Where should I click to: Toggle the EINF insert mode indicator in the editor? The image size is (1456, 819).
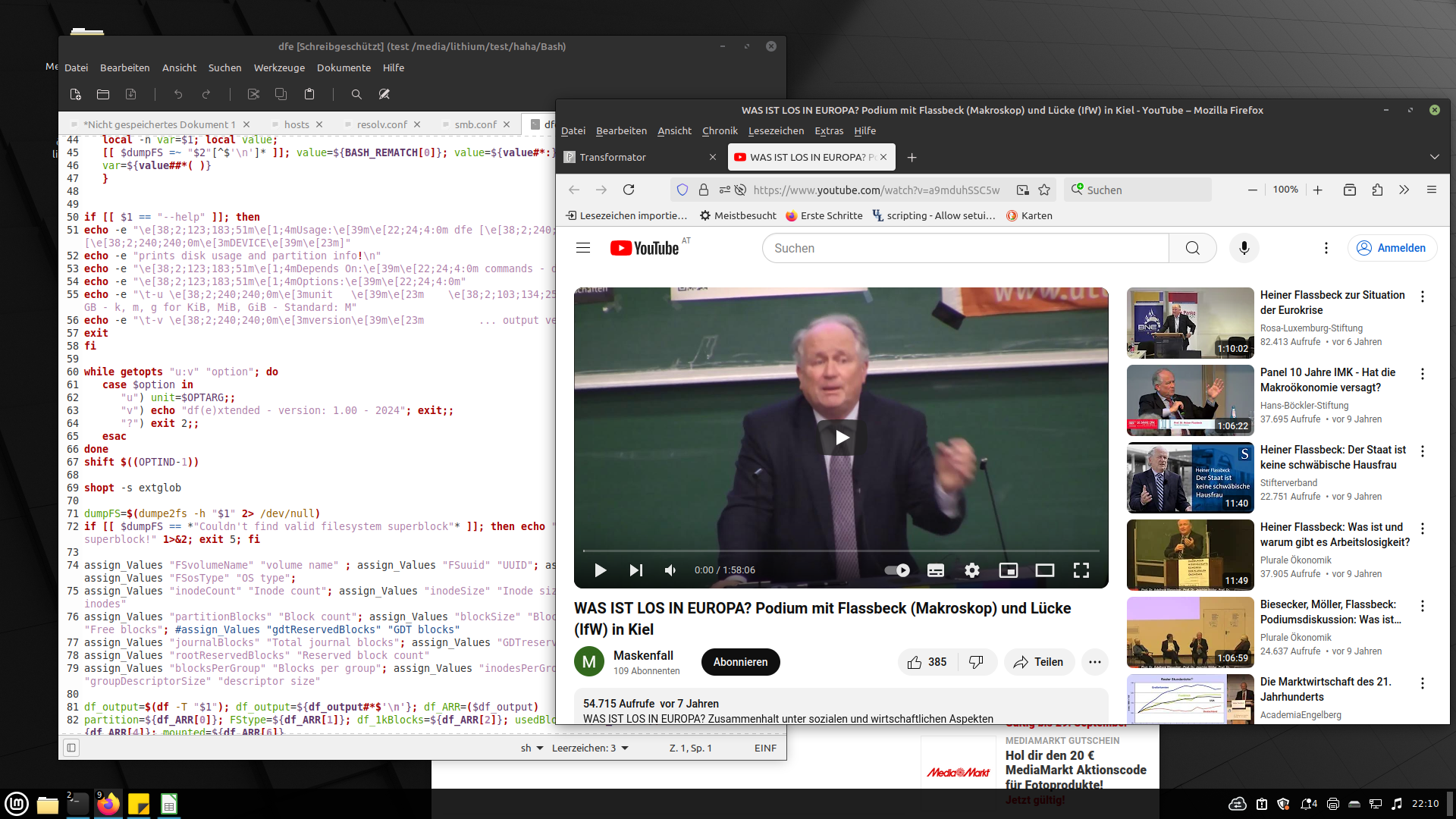coord(766,748)
